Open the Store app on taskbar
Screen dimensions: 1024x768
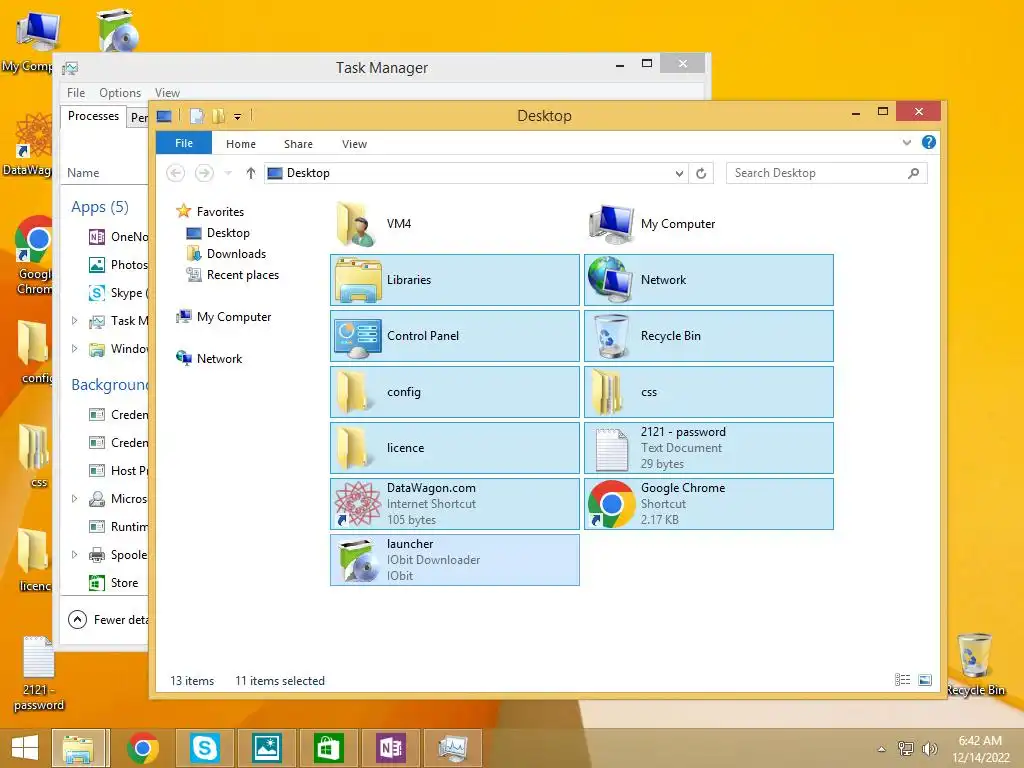pyautogui.click(x=328, y=748)
